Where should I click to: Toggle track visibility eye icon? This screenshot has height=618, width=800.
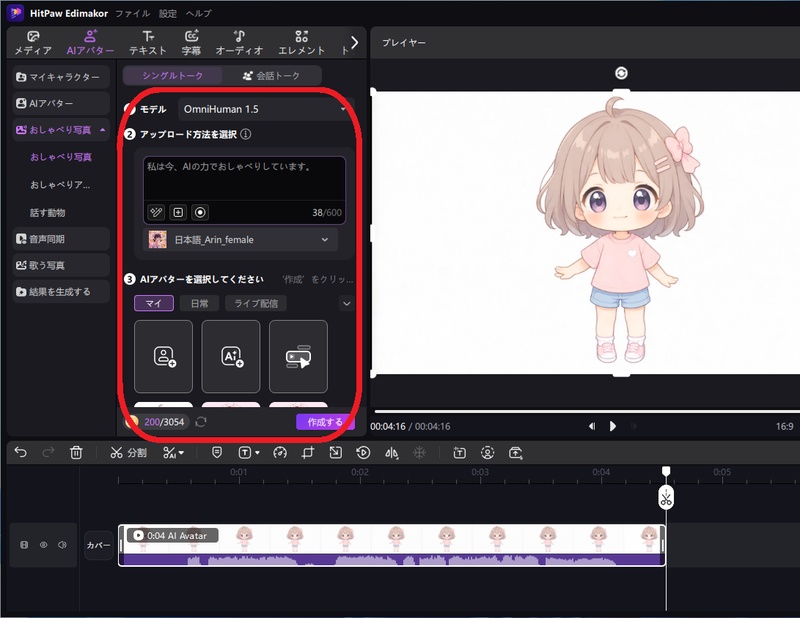[x=43, y=545]
